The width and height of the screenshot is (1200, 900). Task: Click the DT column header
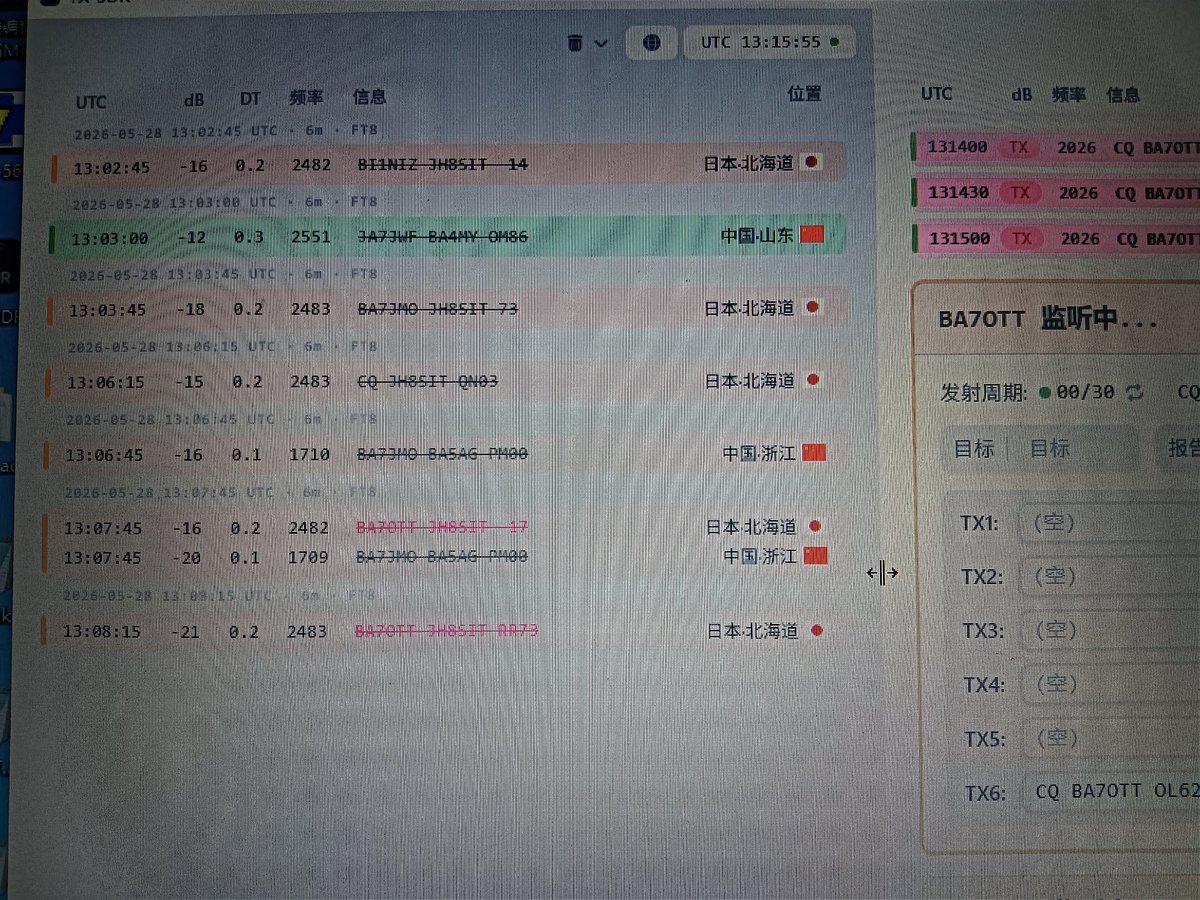pos(250,99)
